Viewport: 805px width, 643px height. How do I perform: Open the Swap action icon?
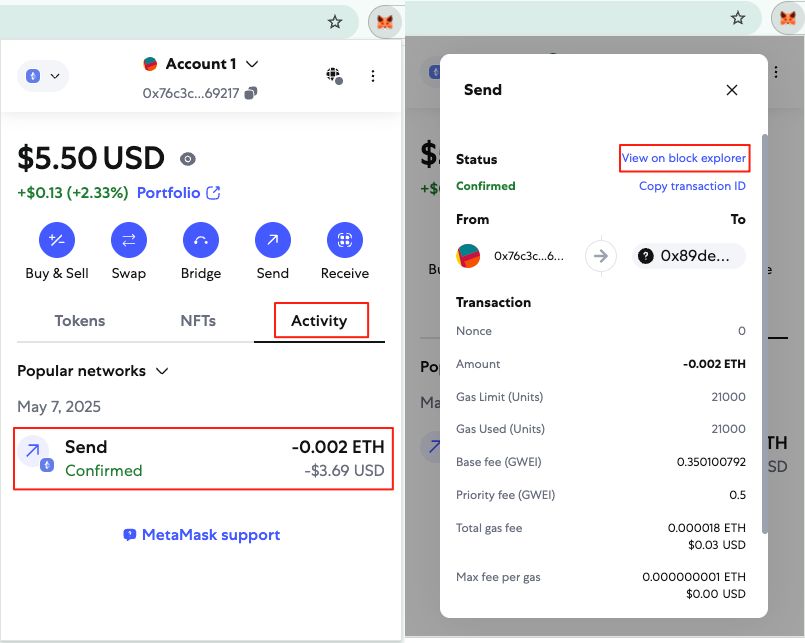pos(128,240)
